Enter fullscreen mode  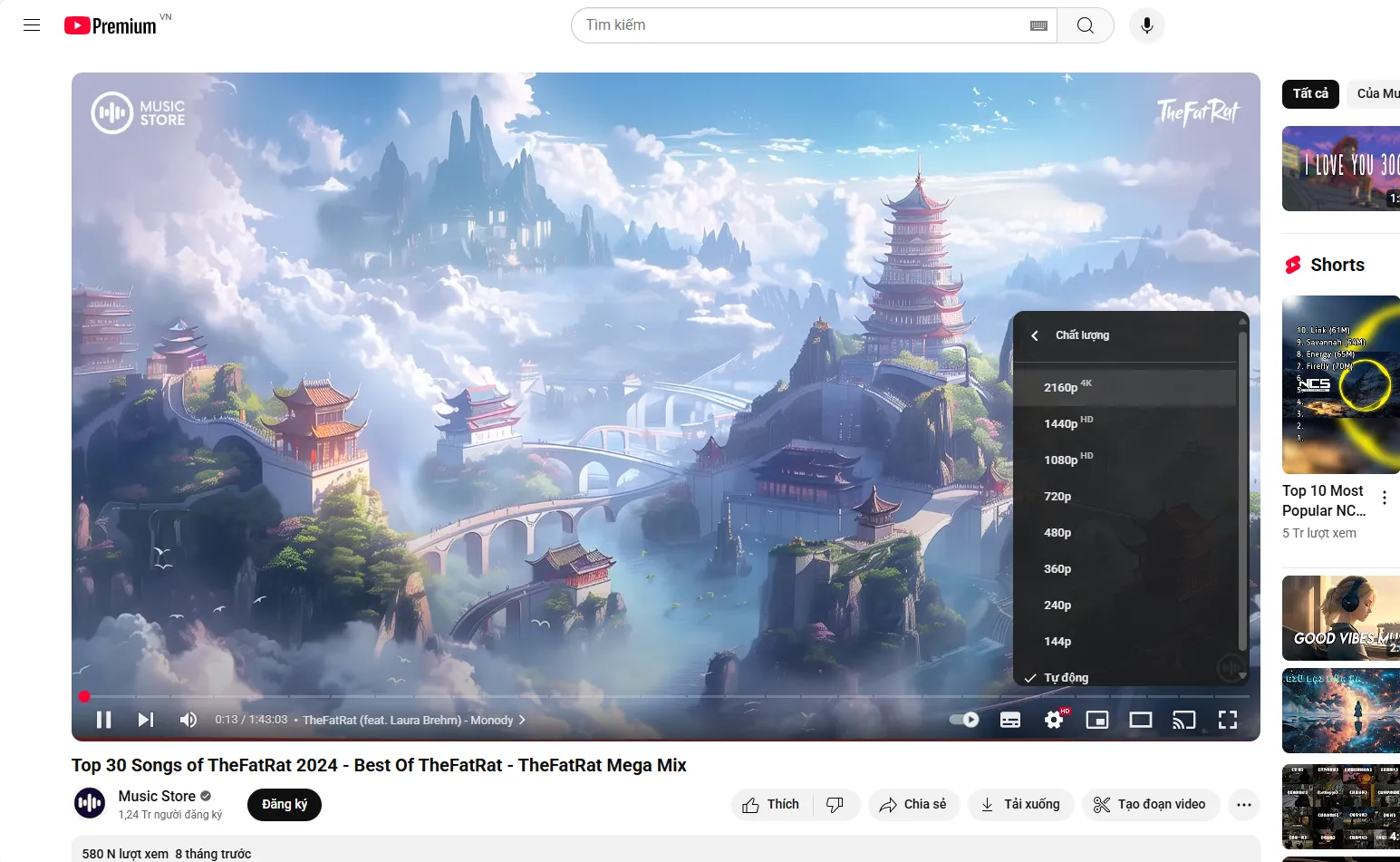tap(1227, 719)
